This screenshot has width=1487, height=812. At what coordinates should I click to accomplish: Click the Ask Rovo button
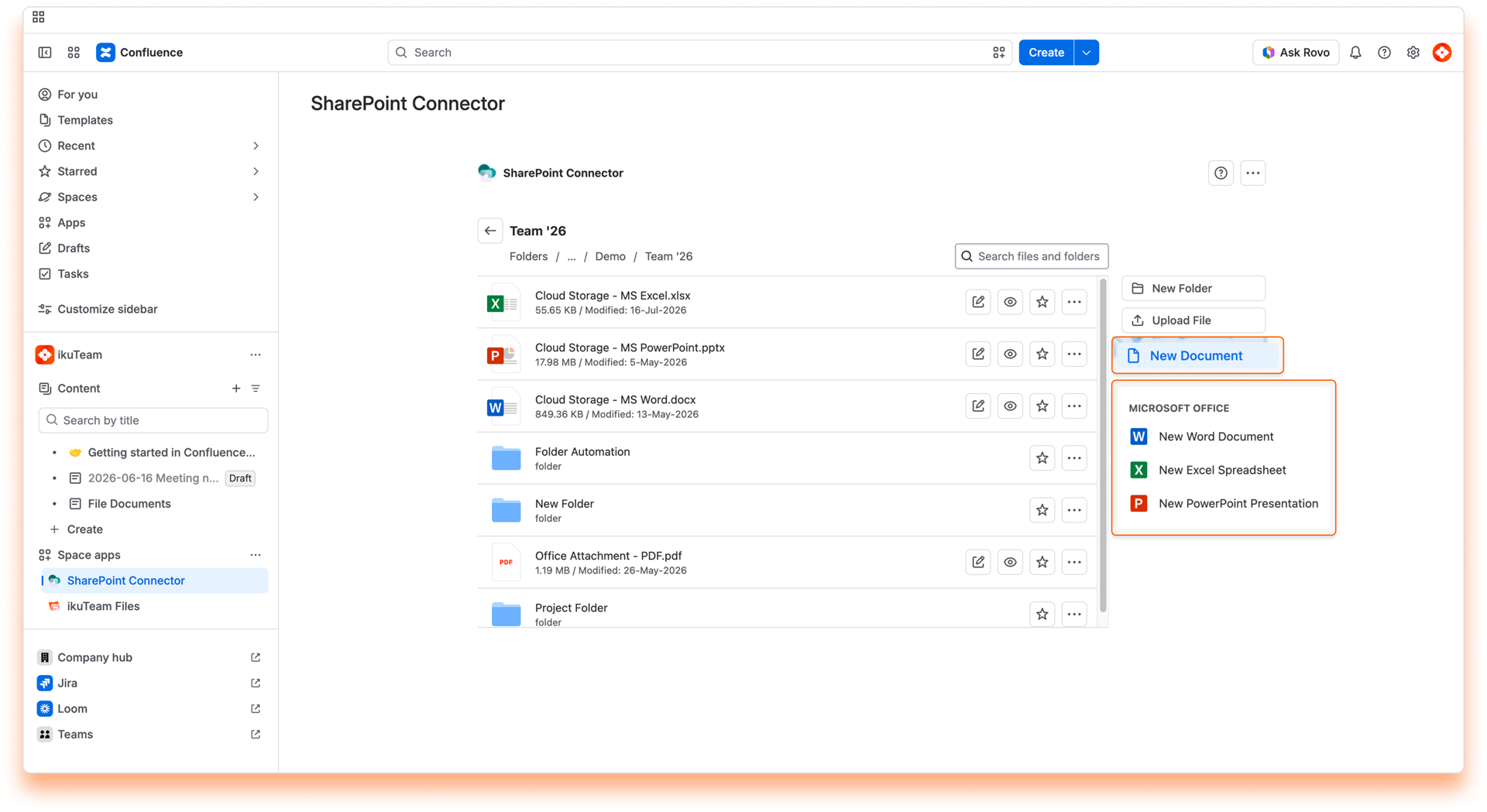pyautogui.click(x=1296, y=53)
